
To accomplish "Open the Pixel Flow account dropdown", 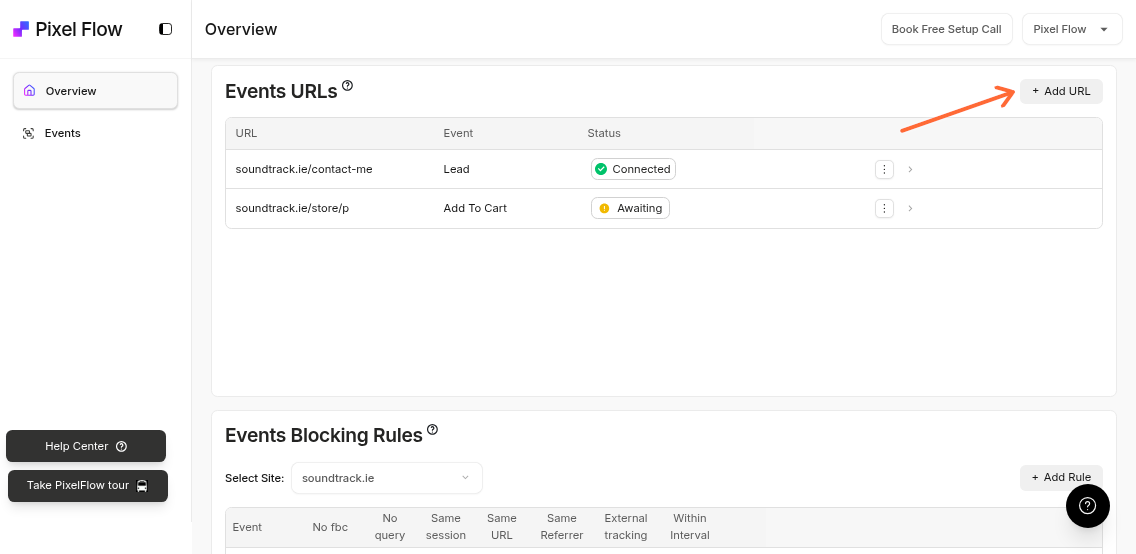I will click(x=1071, y=29).
